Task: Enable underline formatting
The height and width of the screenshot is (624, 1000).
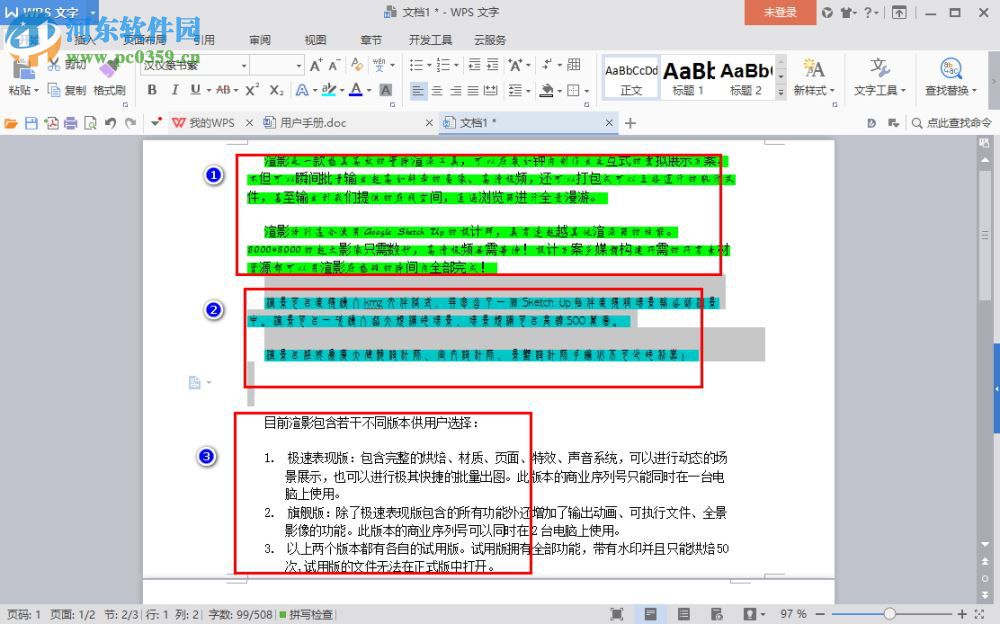Action: 194,90
